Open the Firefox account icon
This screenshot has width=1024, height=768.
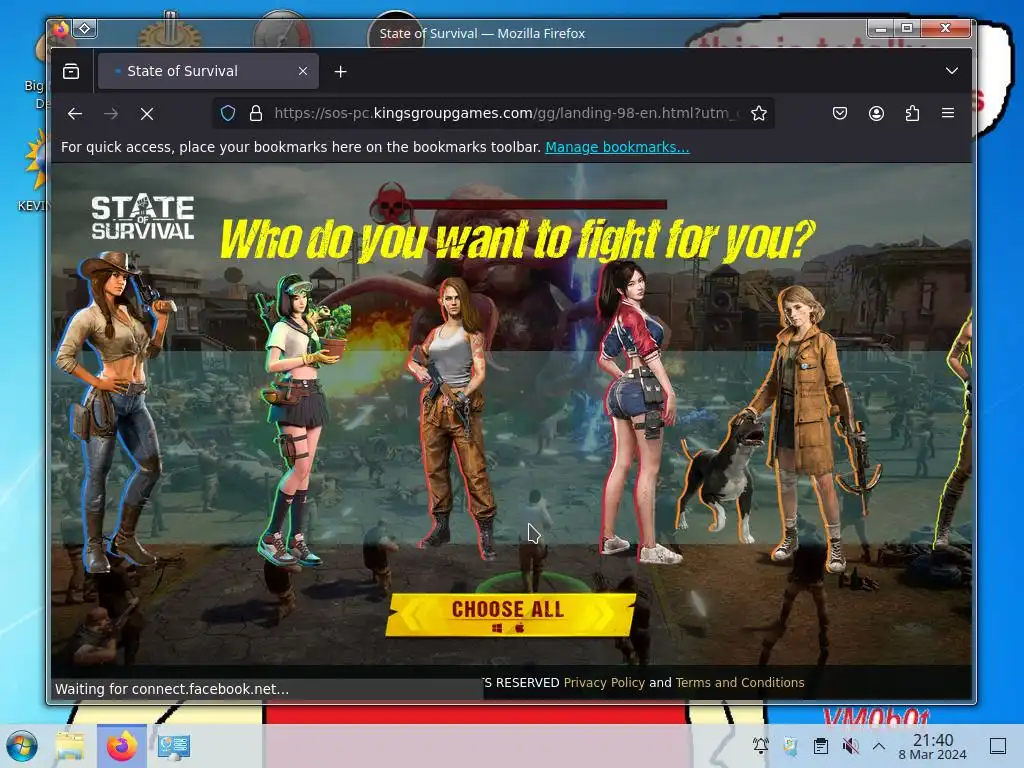pyautogui.click(x=876, y=114)
